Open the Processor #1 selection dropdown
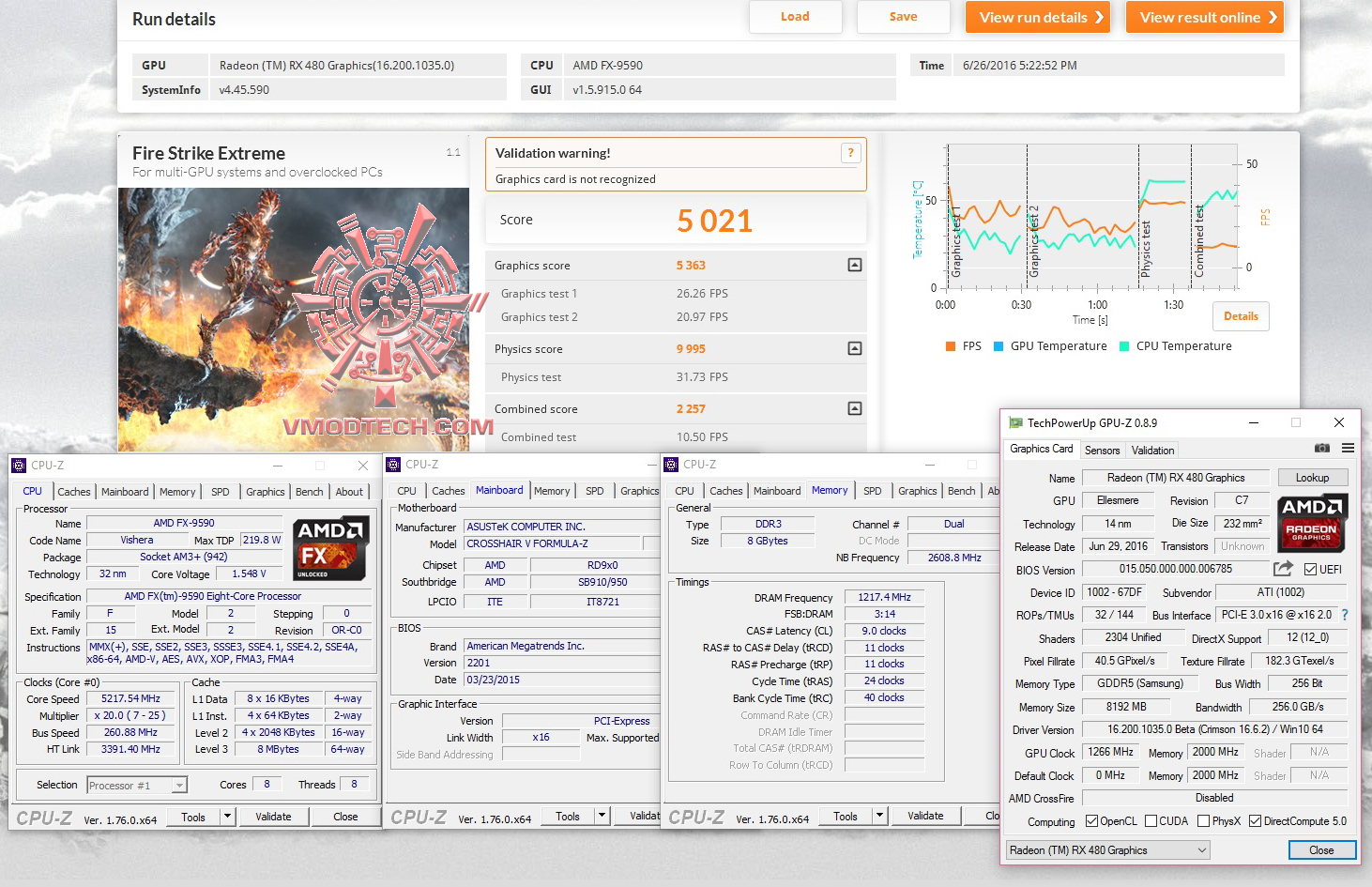The width and height of the screenshot is (1372, 887). (x=137, y=786)
